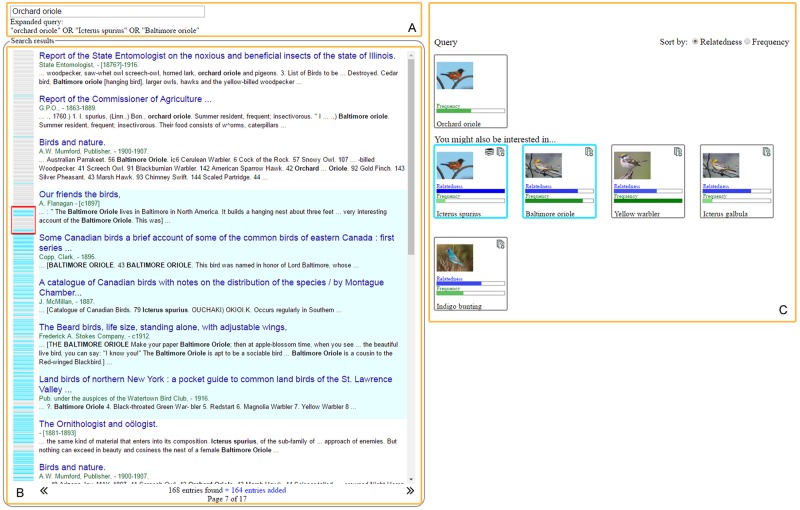
Task: Click the Baltimore oriole bird photo
Action: coord(543,165)
